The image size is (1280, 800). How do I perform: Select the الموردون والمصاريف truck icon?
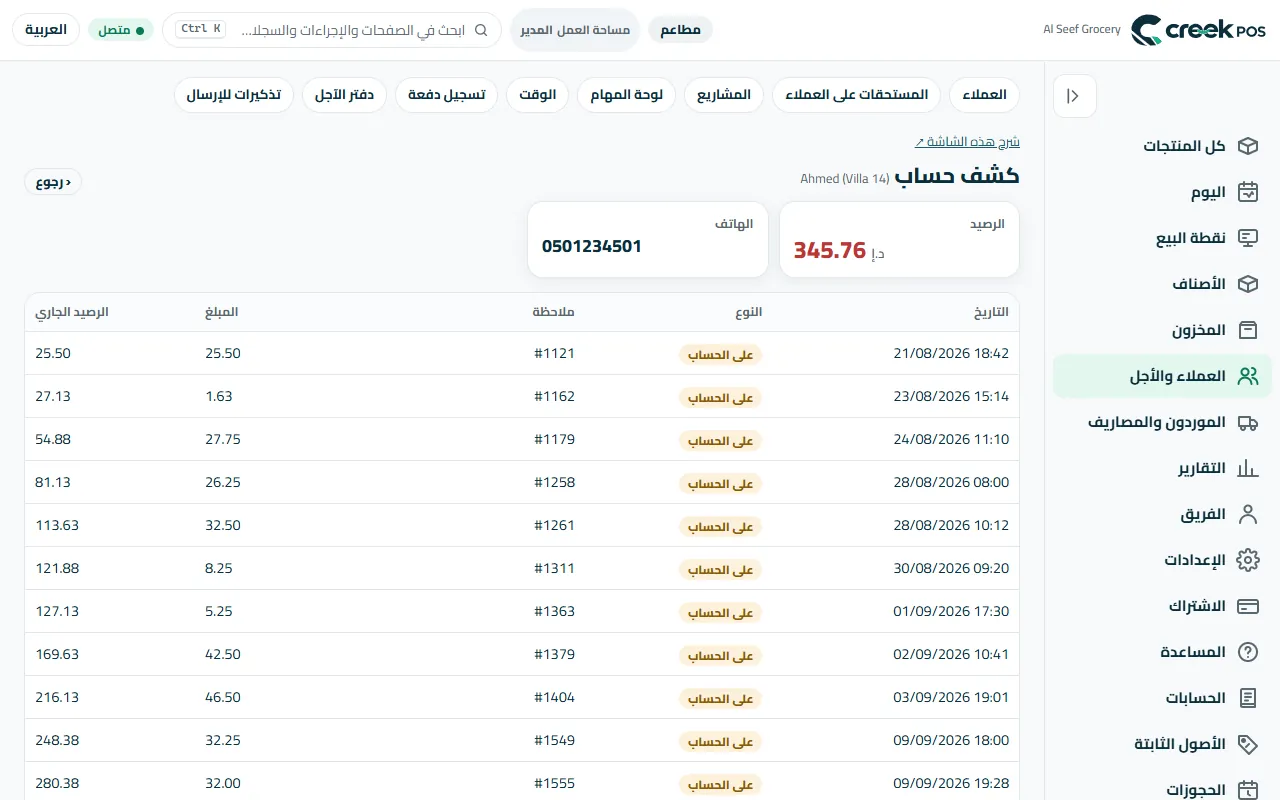pyautogui.click(x=1247, y=422)
